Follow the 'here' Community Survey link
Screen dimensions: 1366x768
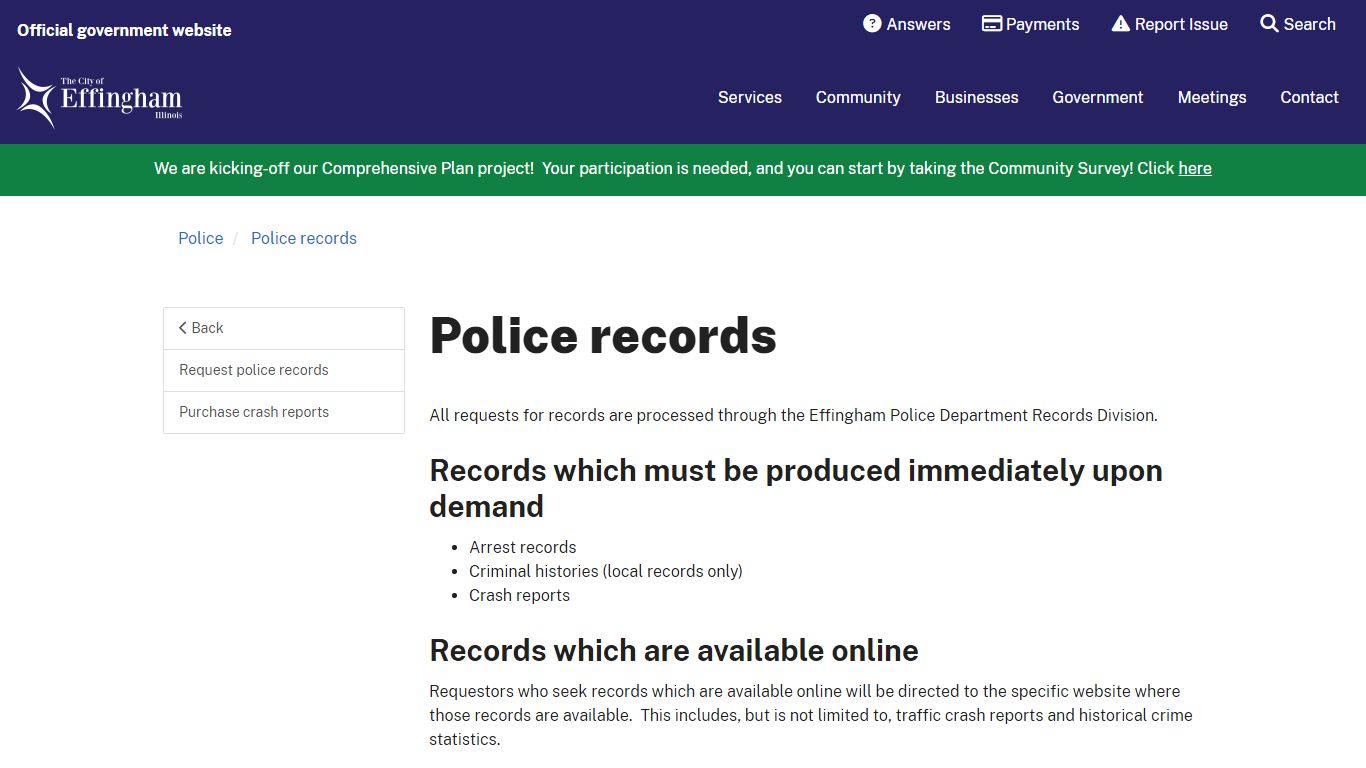1195,168
